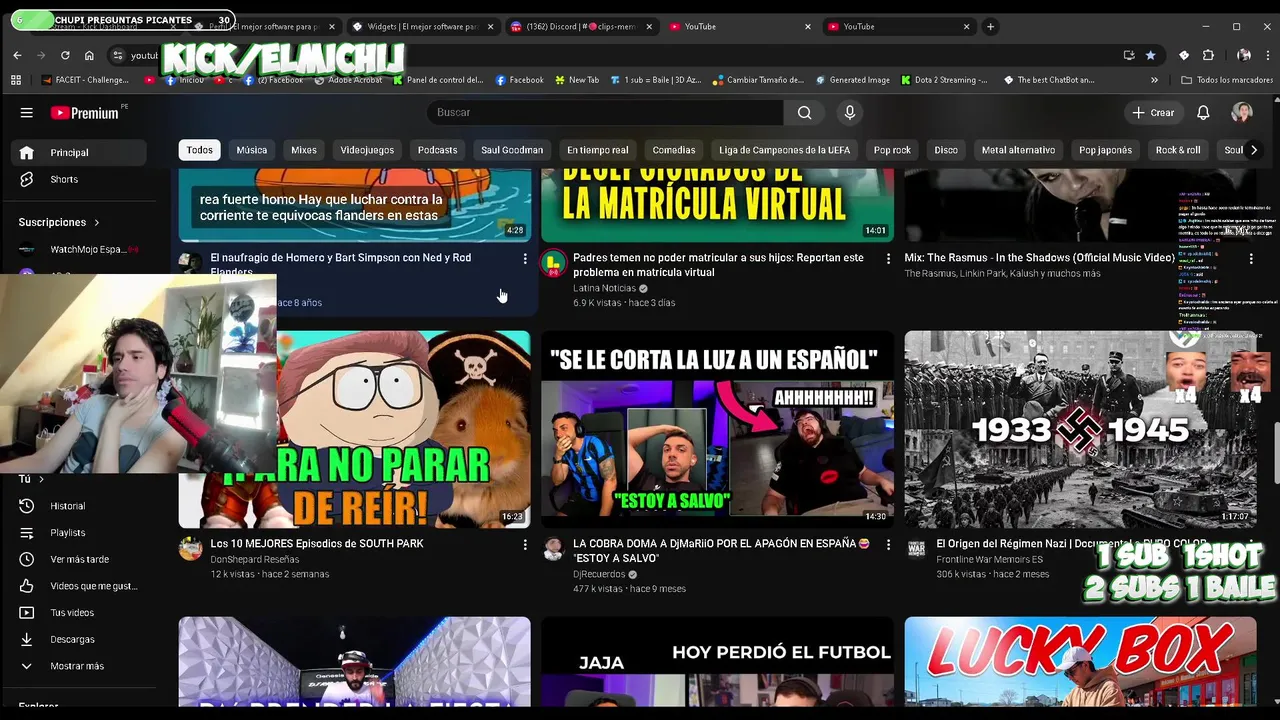Open Tus videos in sidebar
The width and height of the screenshot is (1280, 720).
tap(79, 612)
